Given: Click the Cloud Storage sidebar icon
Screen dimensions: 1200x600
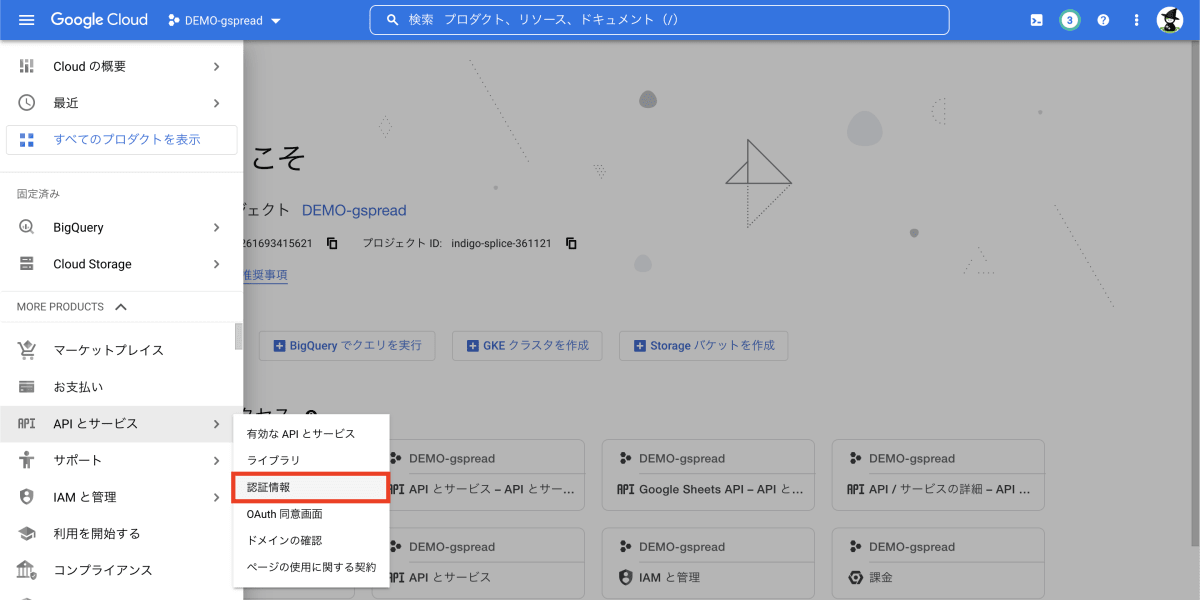Looking at the screenshot, I should tap(27, 264).
